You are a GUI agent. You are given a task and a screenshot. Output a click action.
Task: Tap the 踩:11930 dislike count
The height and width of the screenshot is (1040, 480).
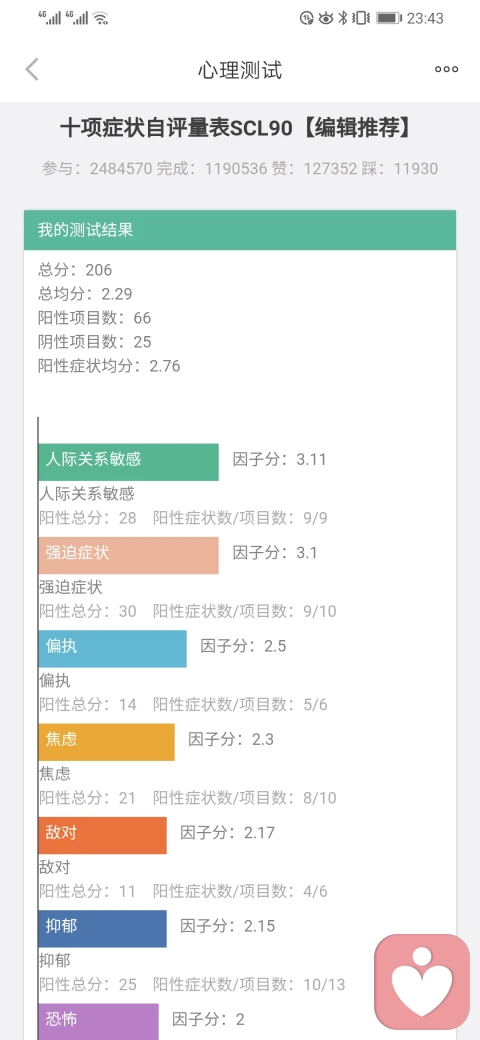point(400,168)
